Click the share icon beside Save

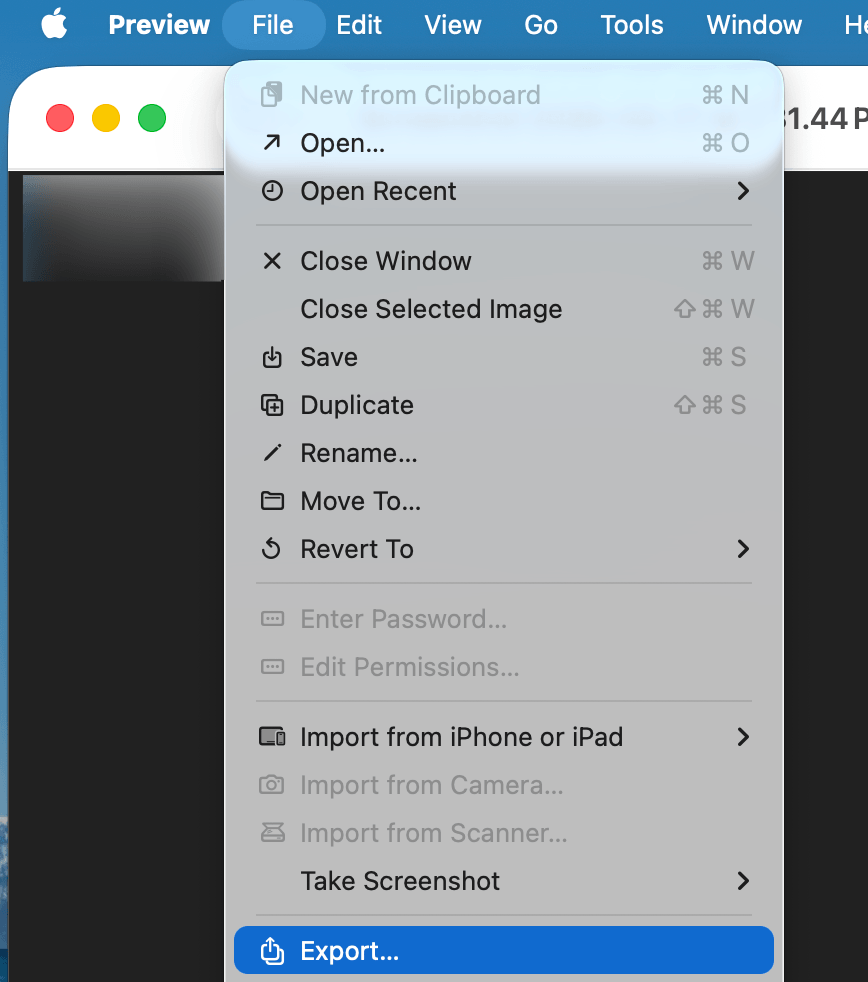pos(271,357)
